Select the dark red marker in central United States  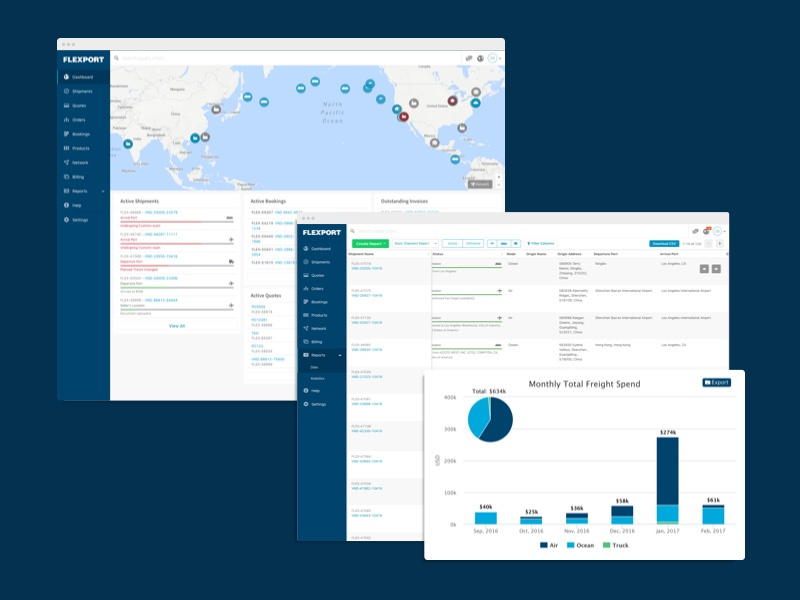click(453, 101)
